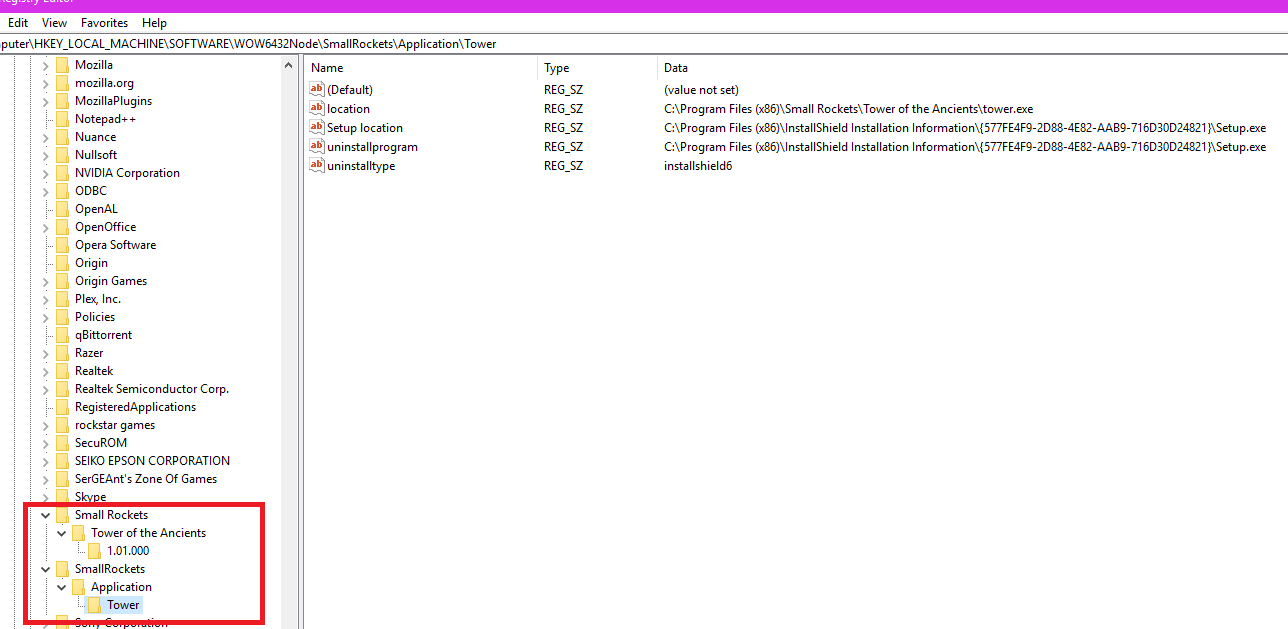This screenshot has width=1288, height=629.
Task: Click the uninstallprogram value icon
Action: coord(317,146)
